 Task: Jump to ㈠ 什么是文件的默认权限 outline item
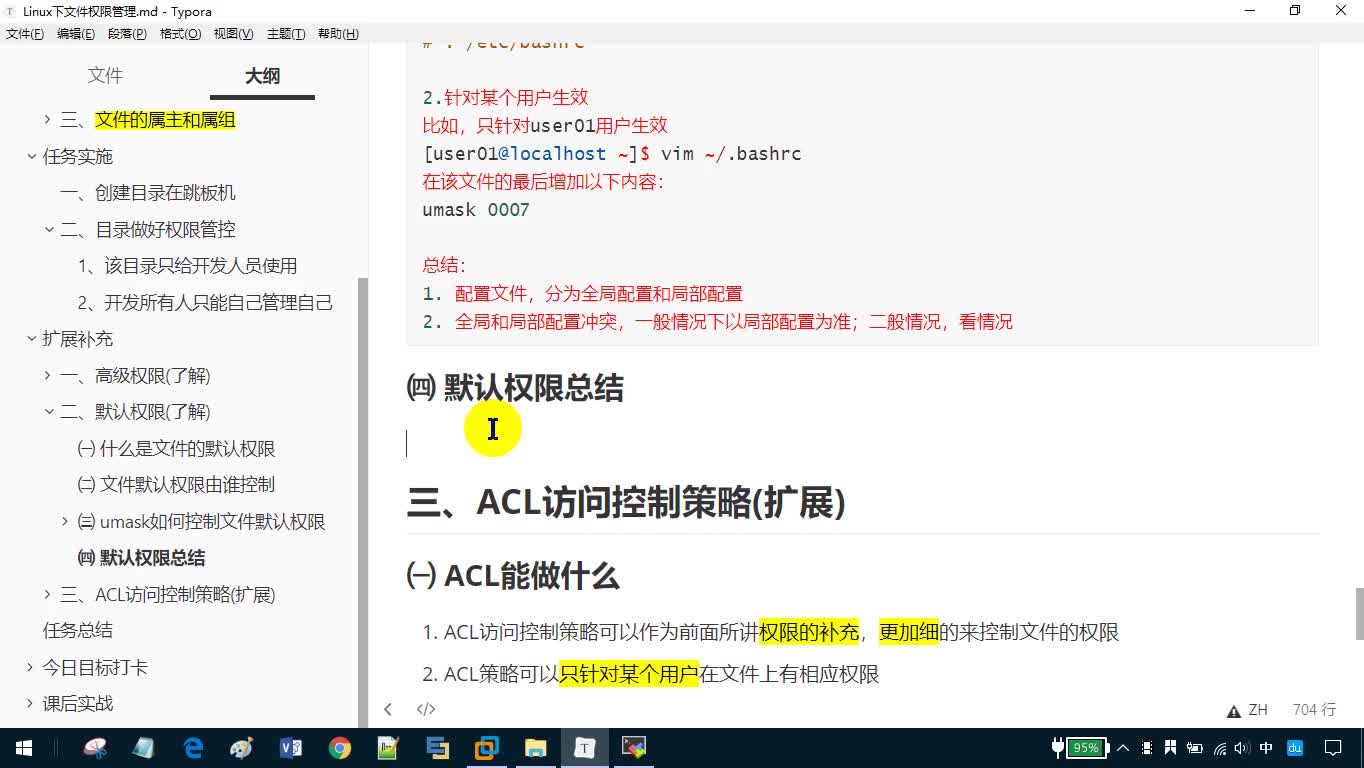176,449
